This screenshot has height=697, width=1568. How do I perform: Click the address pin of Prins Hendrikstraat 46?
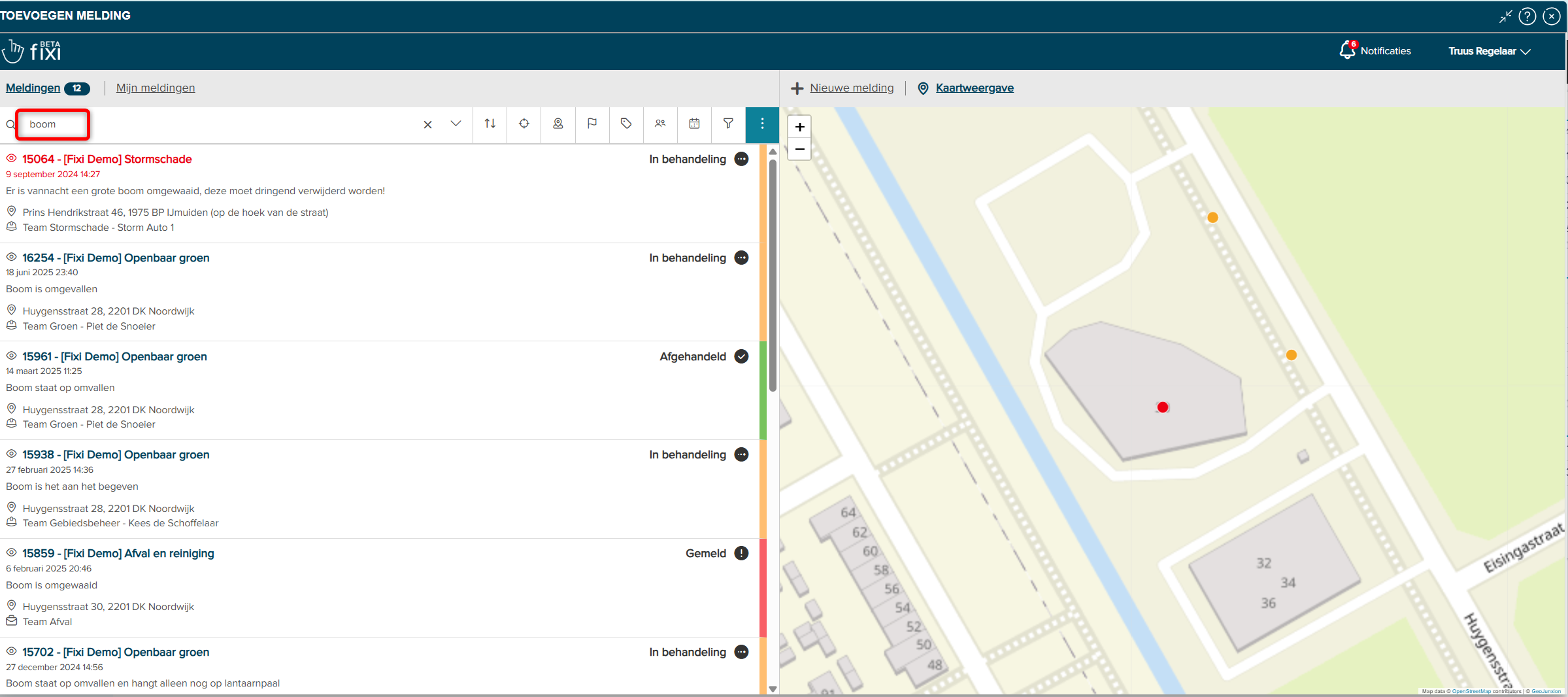(11, 211)
